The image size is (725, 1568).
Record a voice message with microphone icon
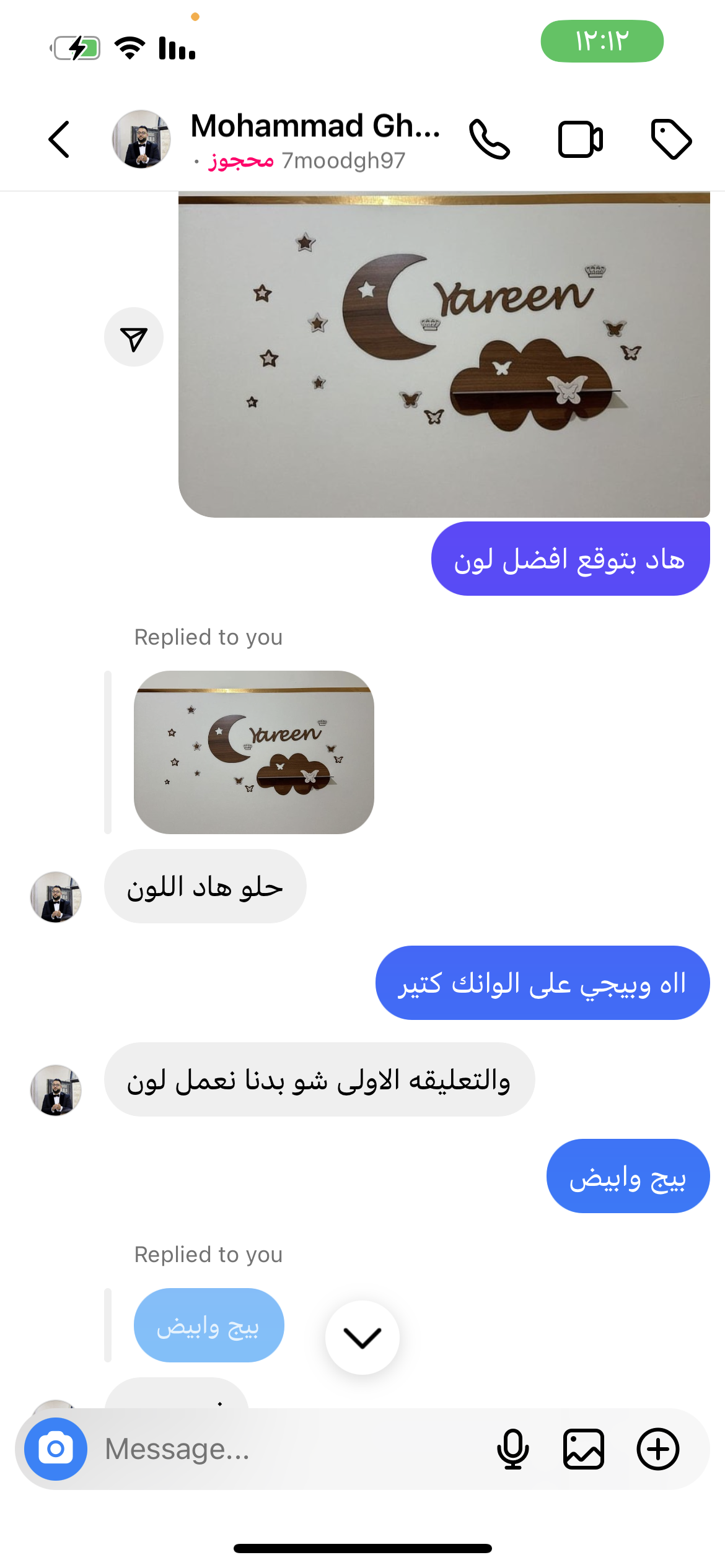[x=513, y=1449]
